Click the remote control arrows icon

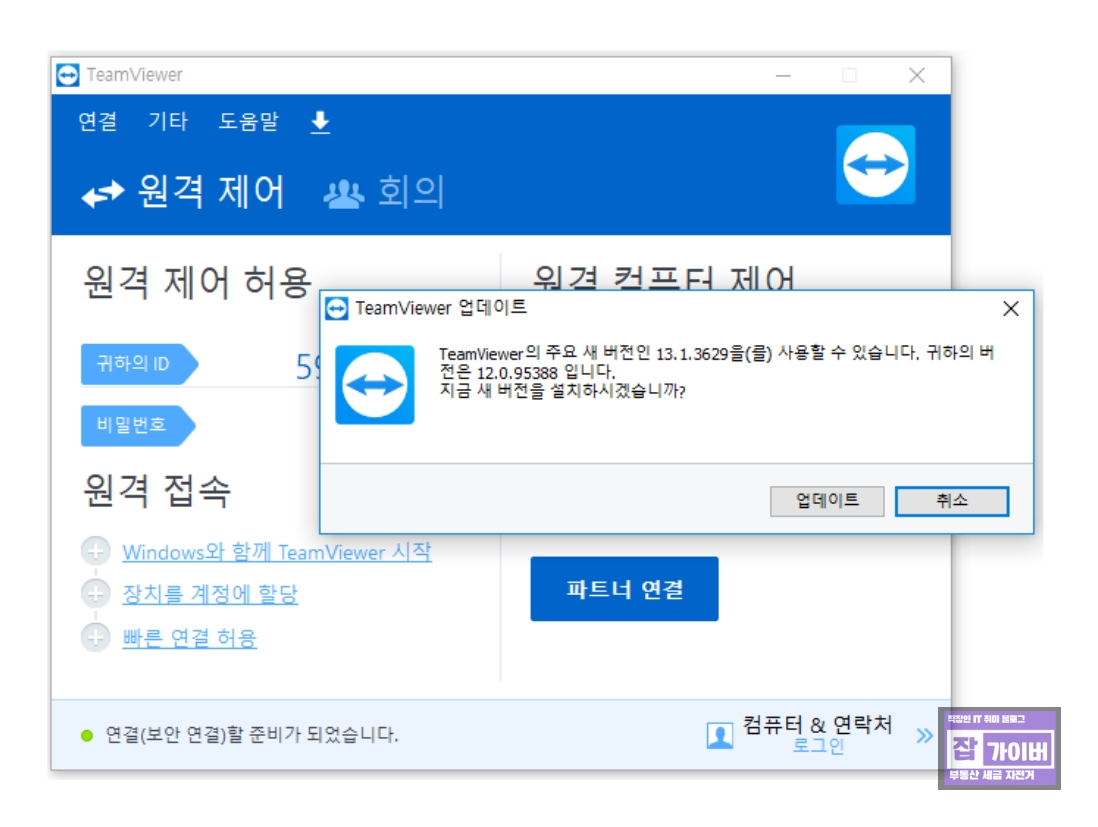(x=103, y=193)
